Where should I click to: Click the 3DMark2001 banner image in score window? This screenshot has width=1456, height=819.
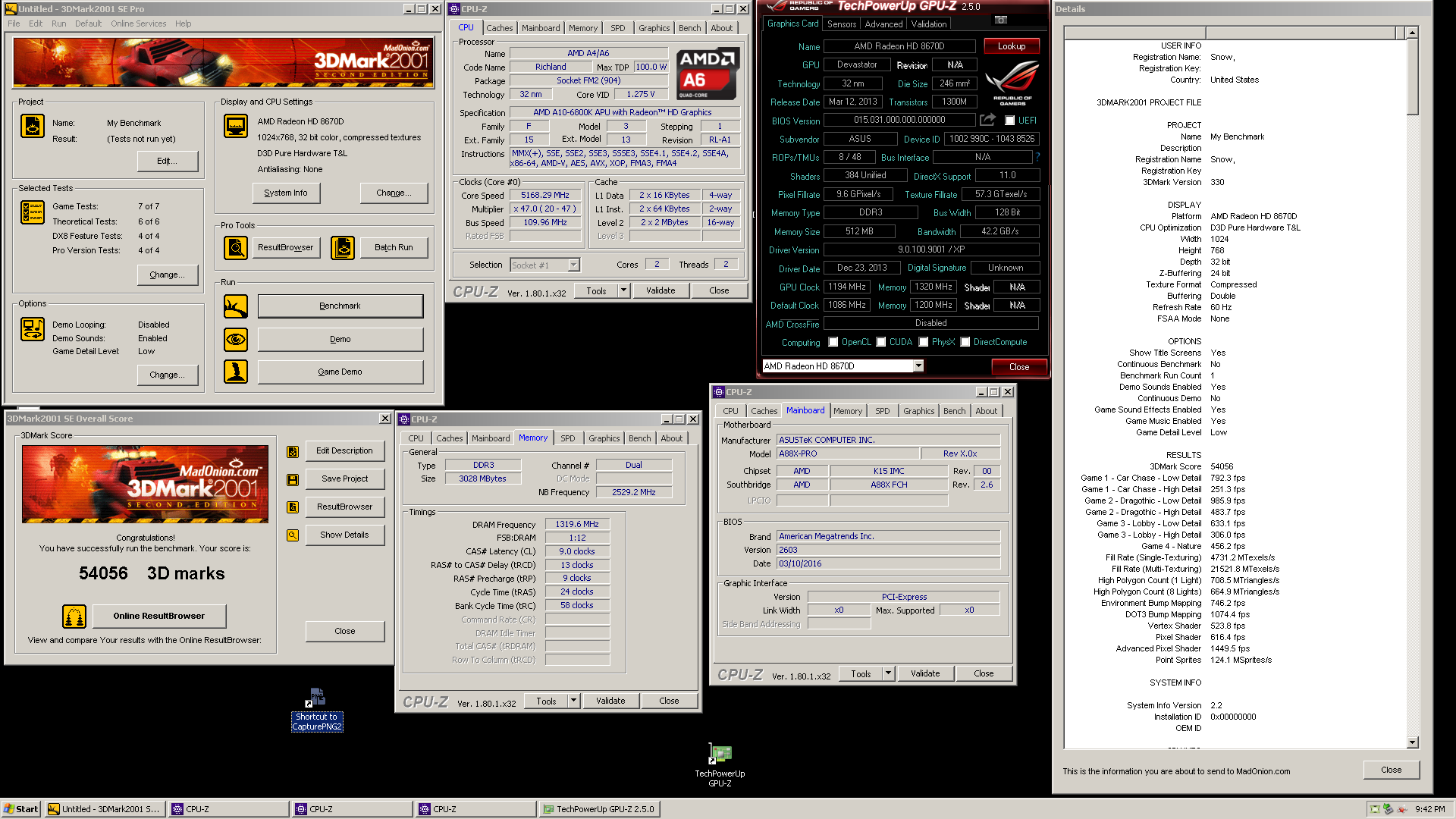pyautogui.click(x=145, y=484)
